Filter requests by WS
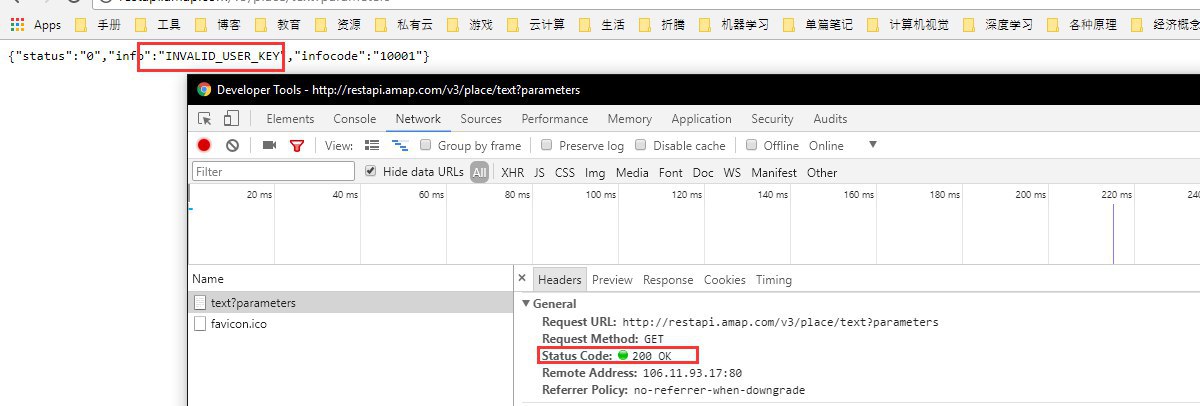The height and width of the screenshot is (406, 1200). (x=733, y=172)
